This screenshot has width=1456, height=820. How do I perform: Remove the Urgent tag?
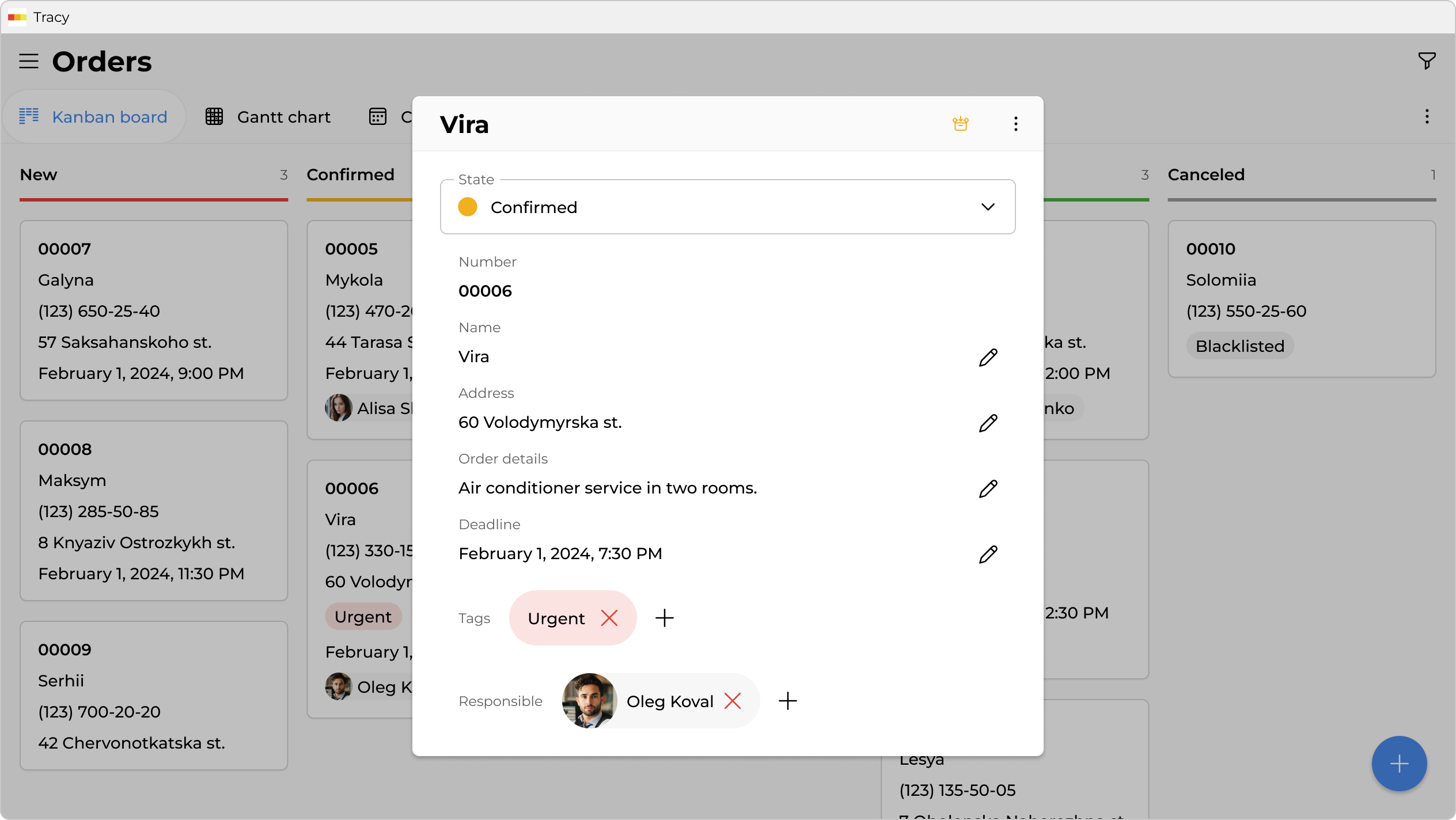(609, 618)
